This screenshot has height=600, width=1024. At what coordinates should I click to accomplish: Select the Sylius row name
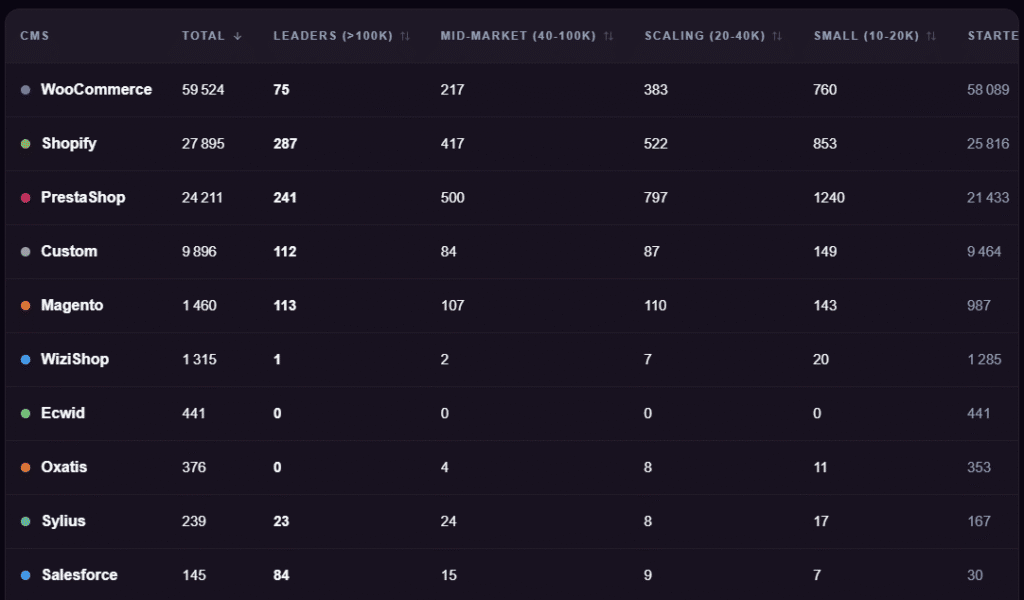point(63,521)
